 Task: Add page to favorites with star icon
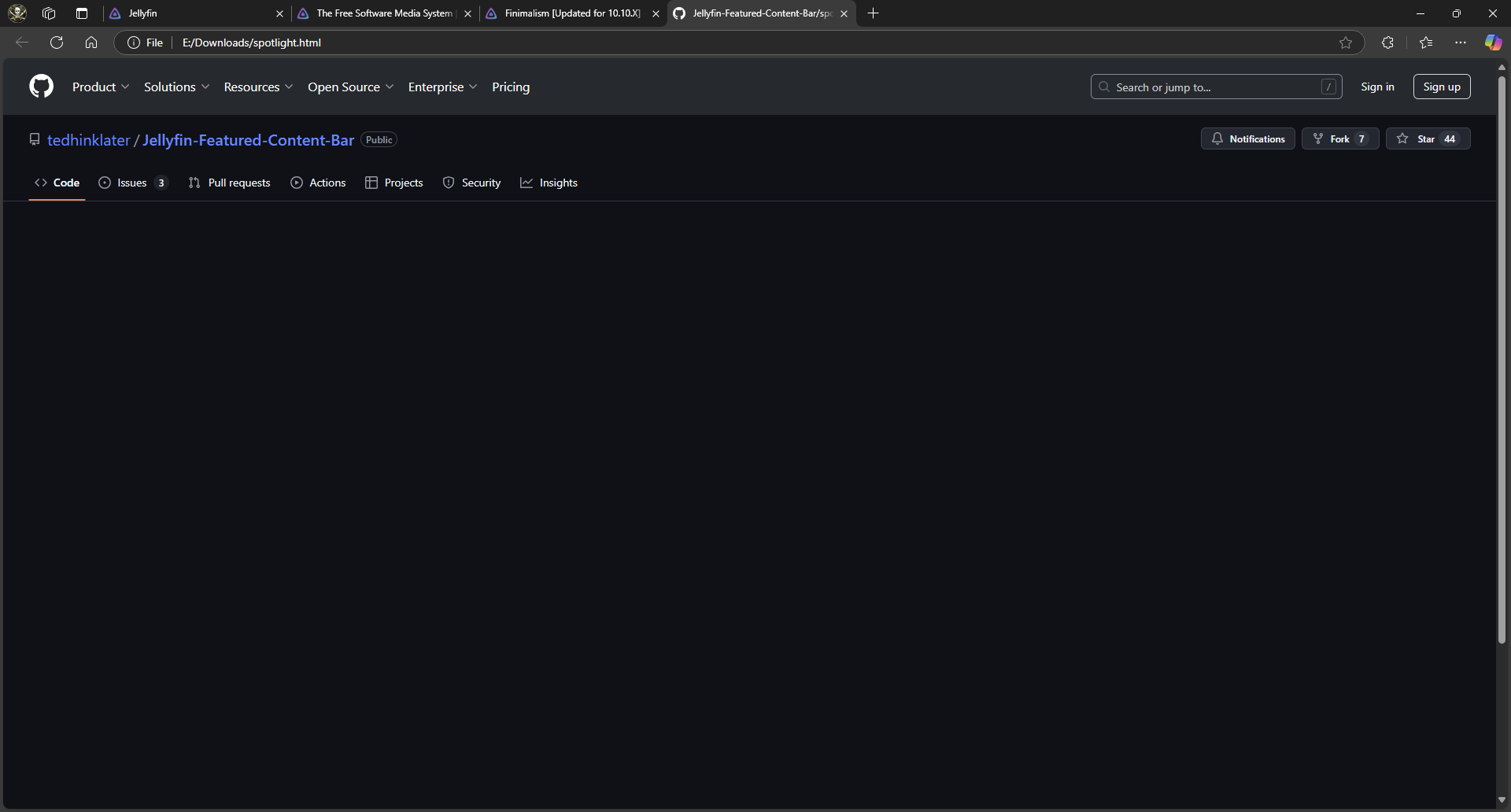coord(1346,42)
